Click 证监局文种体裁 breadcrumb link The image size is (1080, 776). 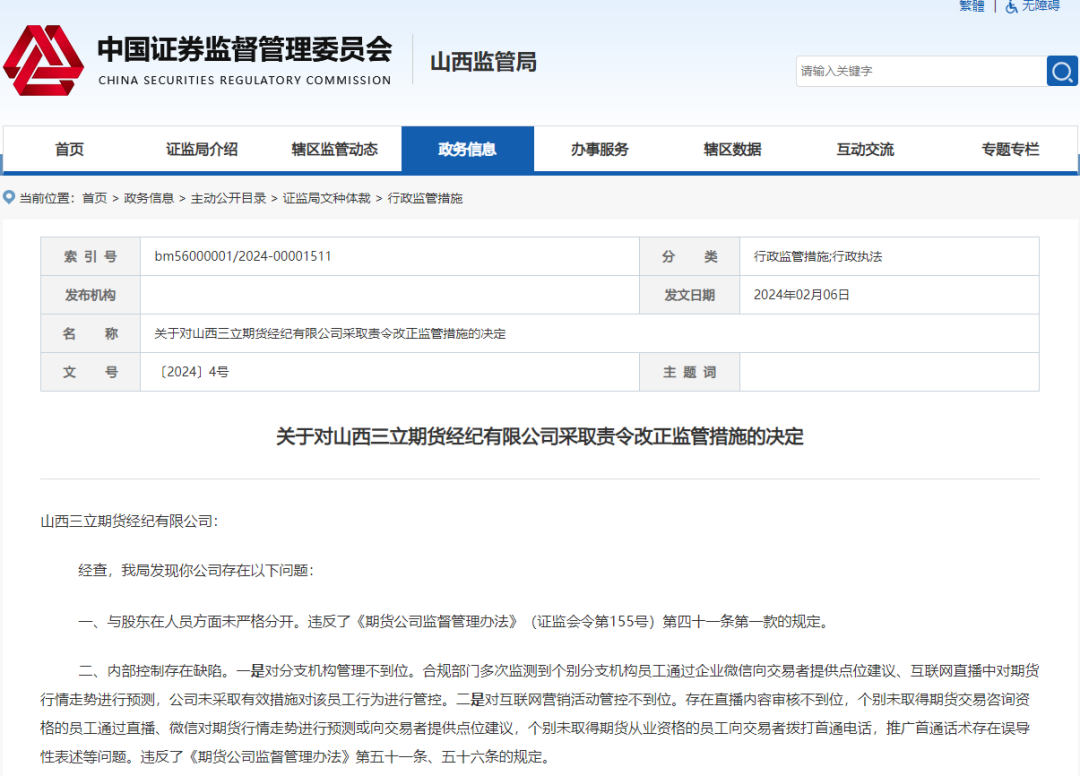pyautogui.click(x=326, y=198)
